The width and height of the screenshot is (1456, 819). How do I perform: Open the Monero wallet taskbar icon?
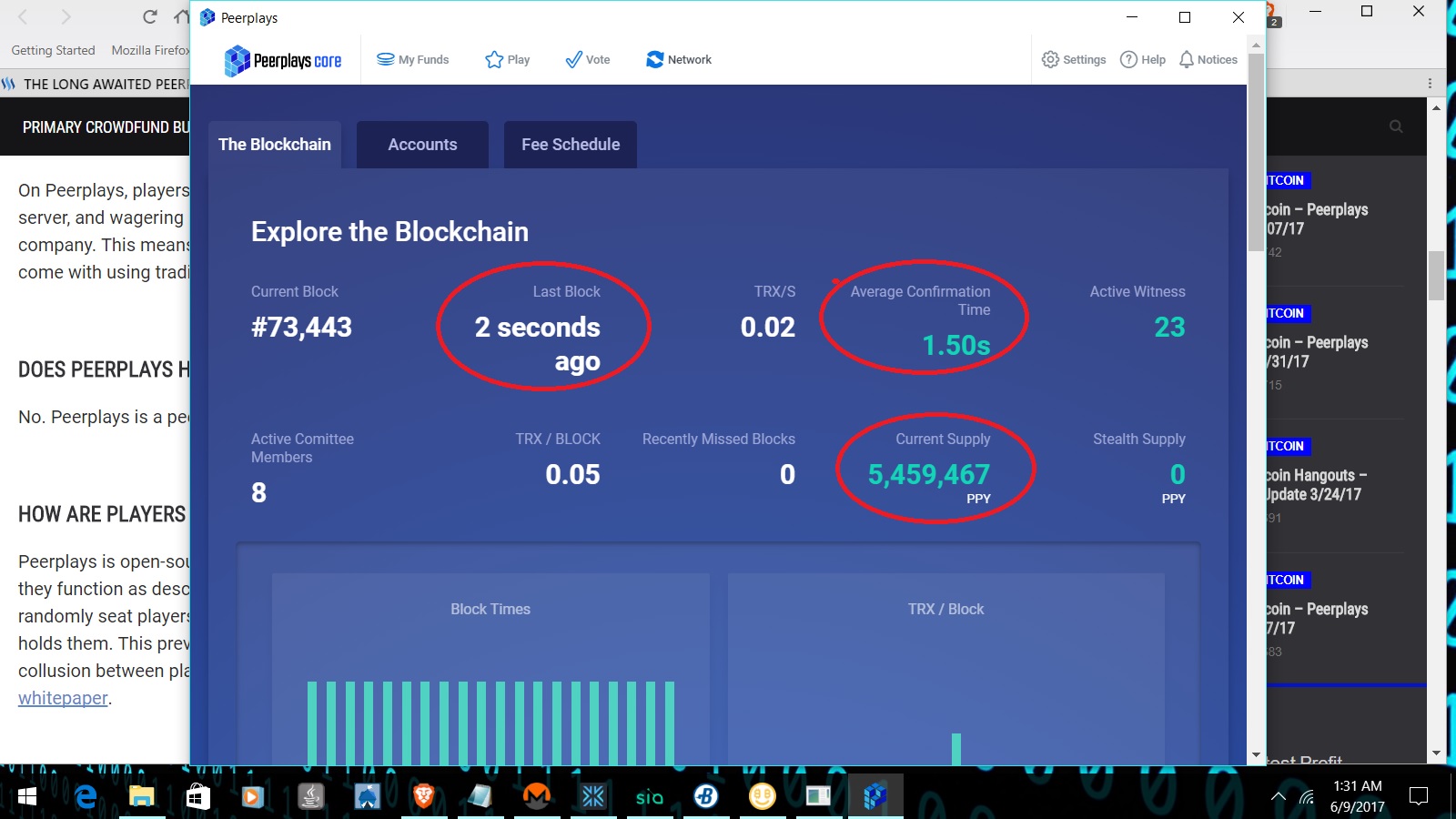coord(537,797)
